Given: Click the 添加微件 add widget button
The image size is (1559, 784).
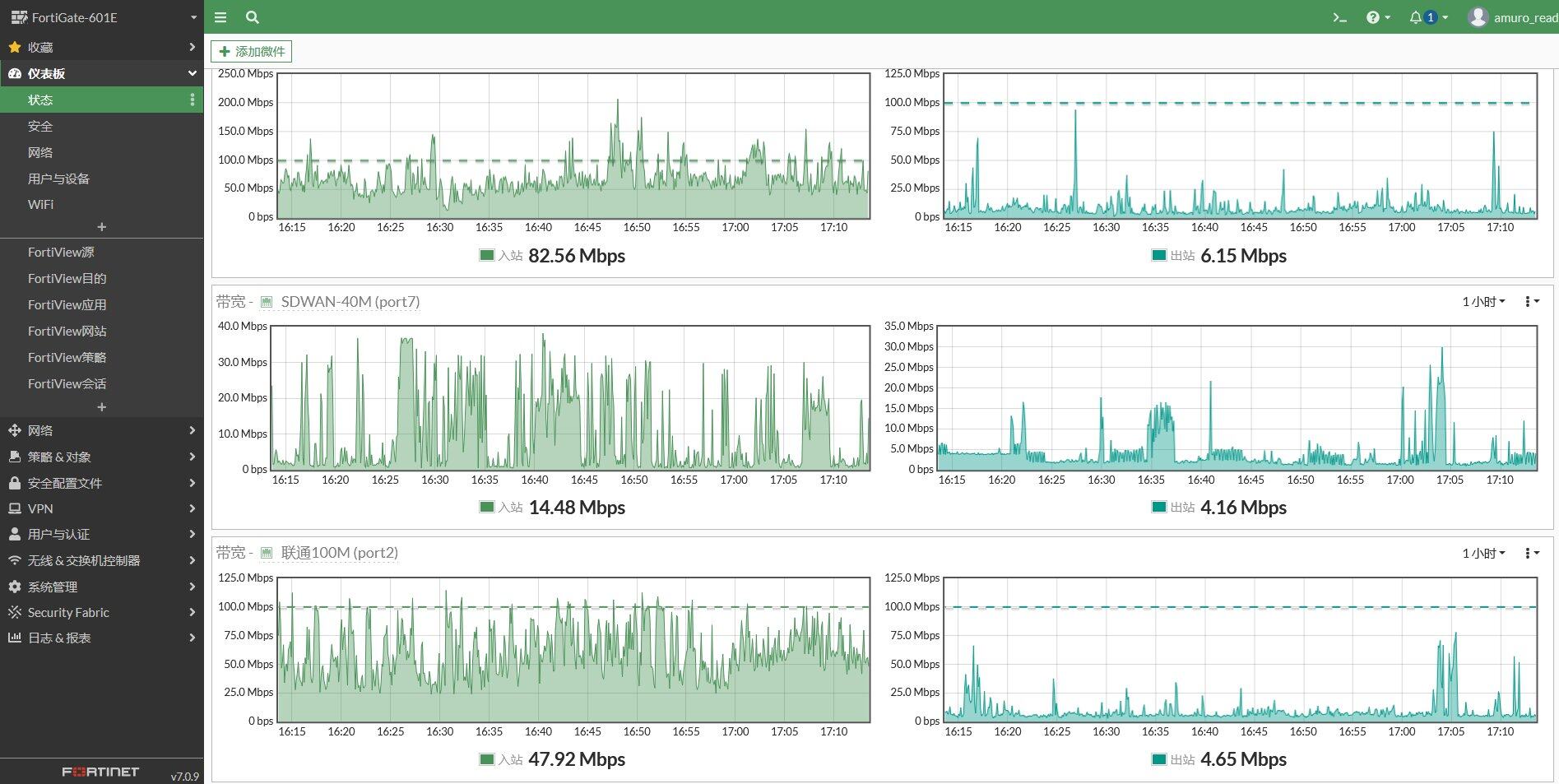Looking at the screenshot, I should click(252, 51).
